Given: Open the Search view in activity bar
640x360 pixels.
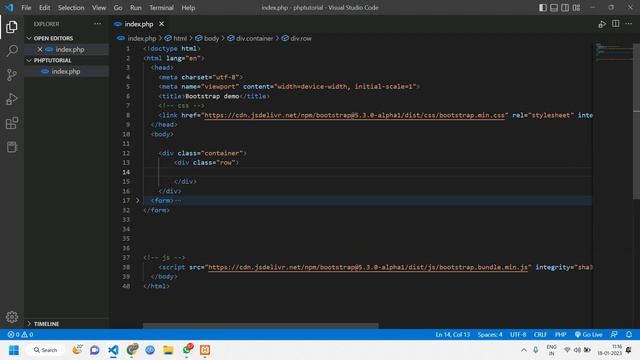Looking at the screenshot, I should 12,51.
